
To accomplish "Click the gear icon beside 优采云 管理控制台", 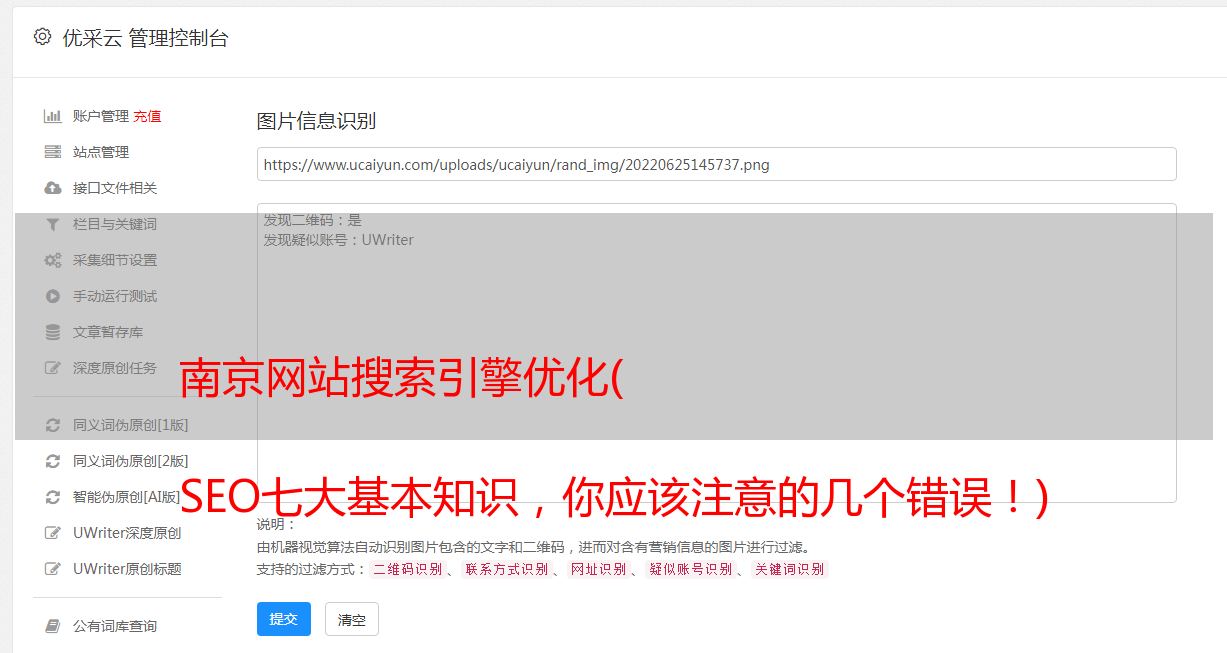I will click(42, 37).
